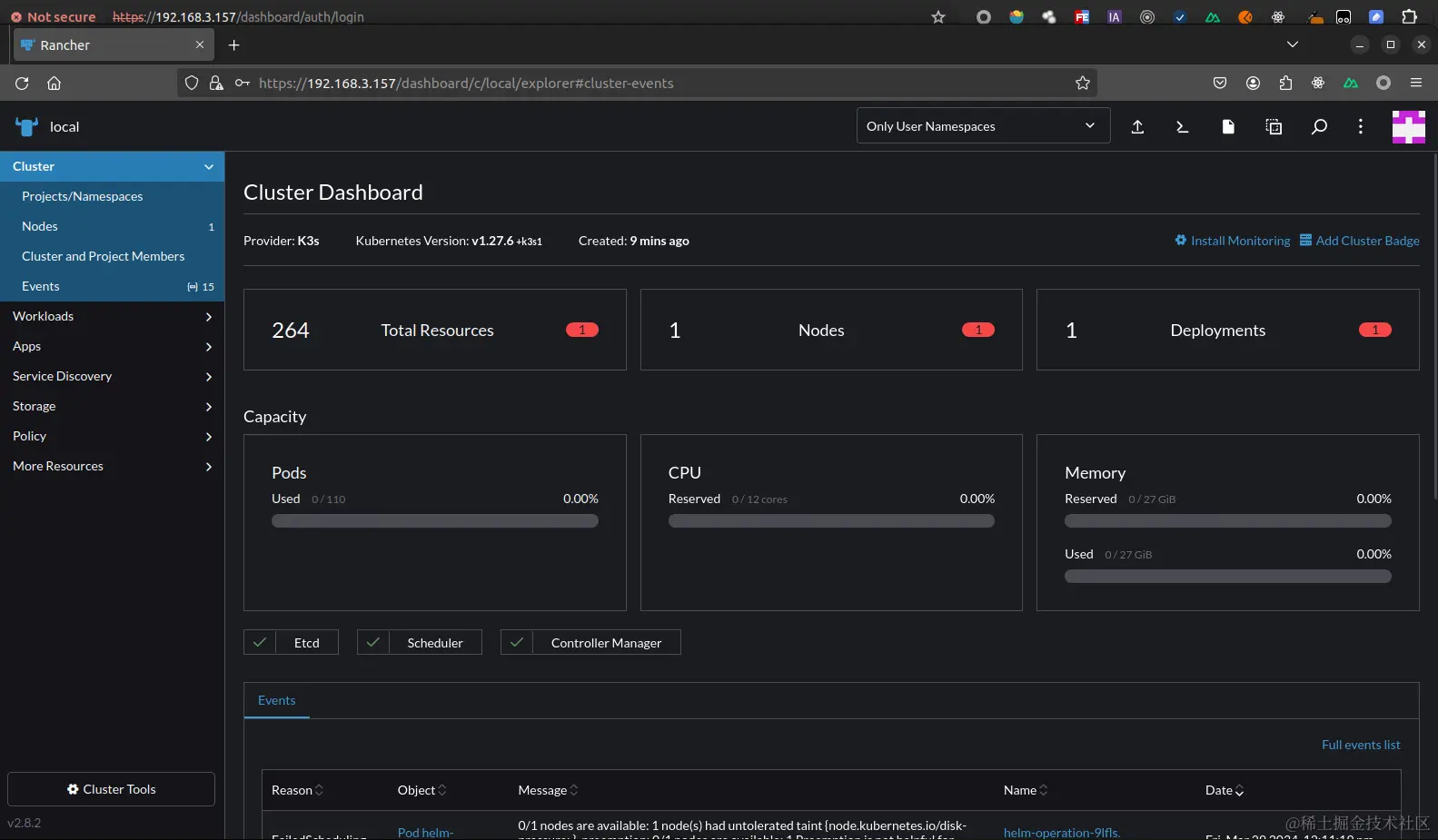Click the Pods Used capacity bar
1438x840 pixels.
[435, 521]
